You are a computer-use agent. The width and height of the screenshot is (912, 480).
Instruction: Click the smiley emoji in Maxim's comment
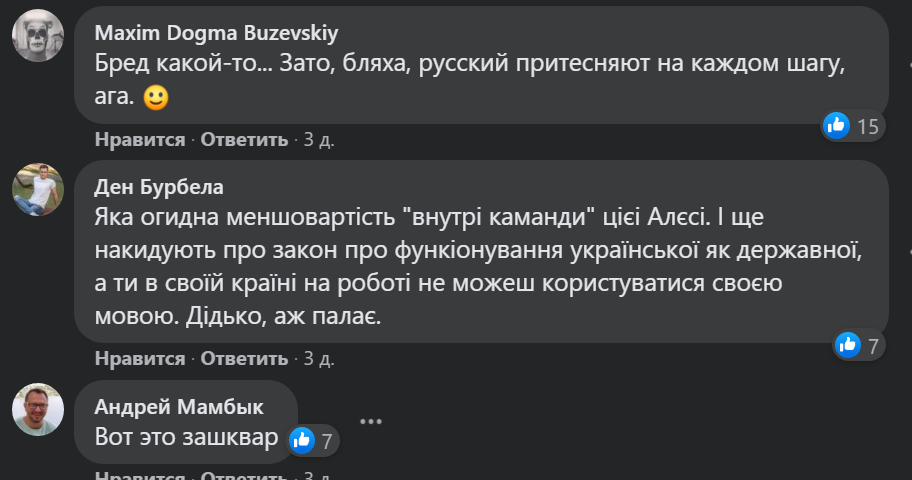[155, 98]
